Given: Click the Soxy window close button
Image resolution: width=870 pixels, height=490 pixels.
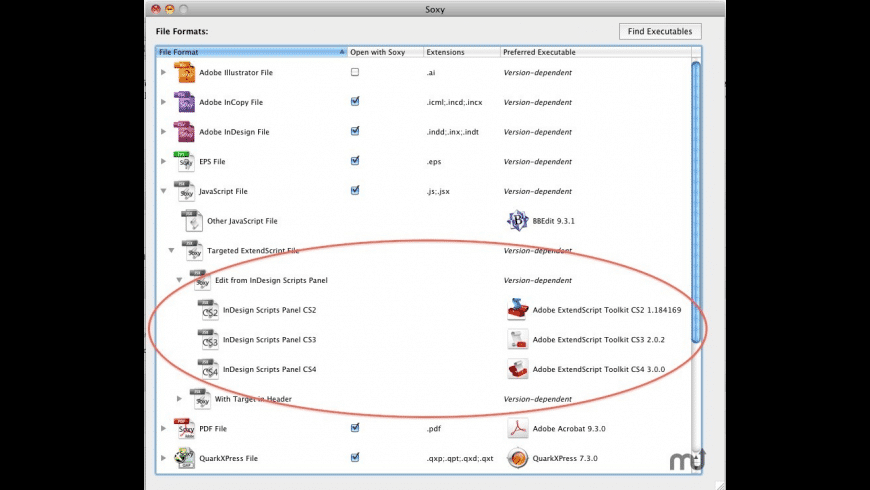Looking at the screenshot, I should coord(156,9).
